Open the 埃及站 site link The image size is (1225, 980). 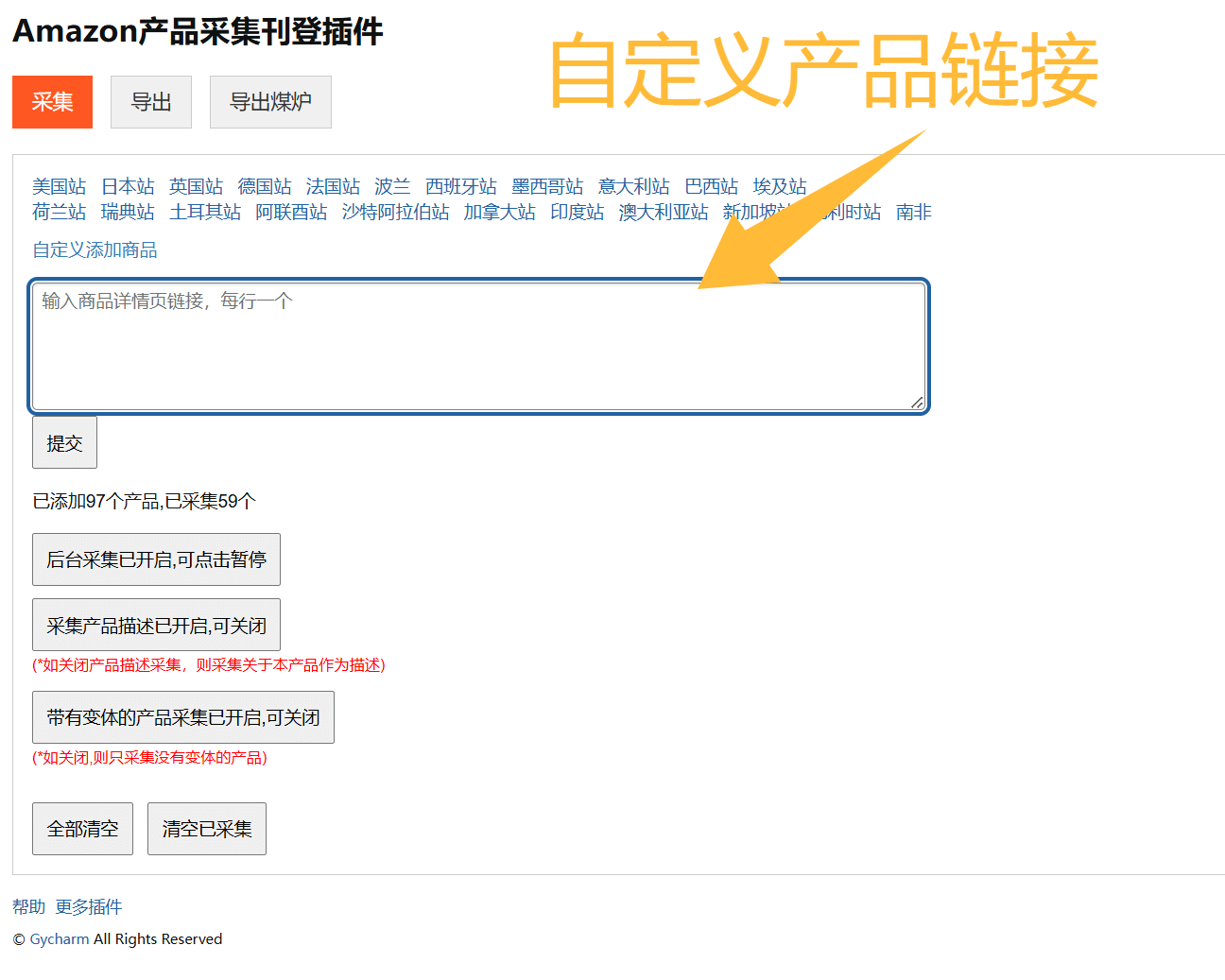point(780,186)
